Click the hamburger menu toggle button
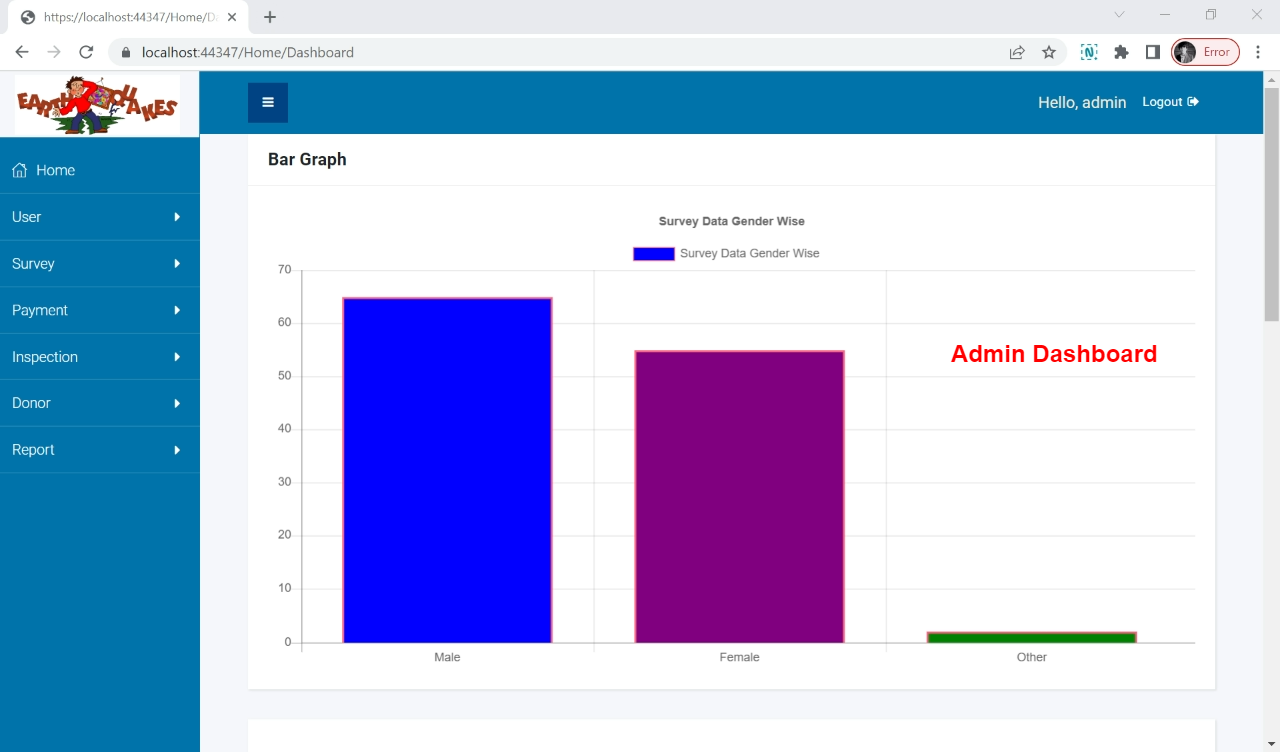 [x=267, y=102]
